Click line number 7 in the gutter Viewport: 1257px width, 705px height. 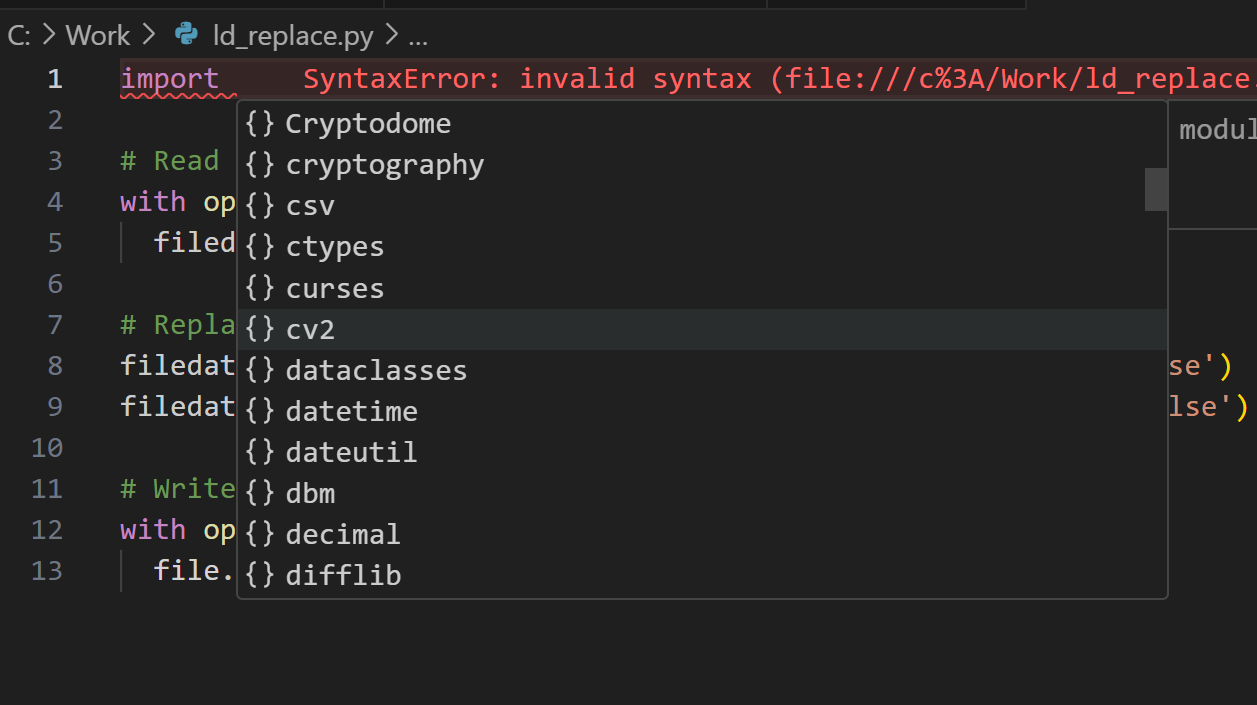click(x=54, y=325)
